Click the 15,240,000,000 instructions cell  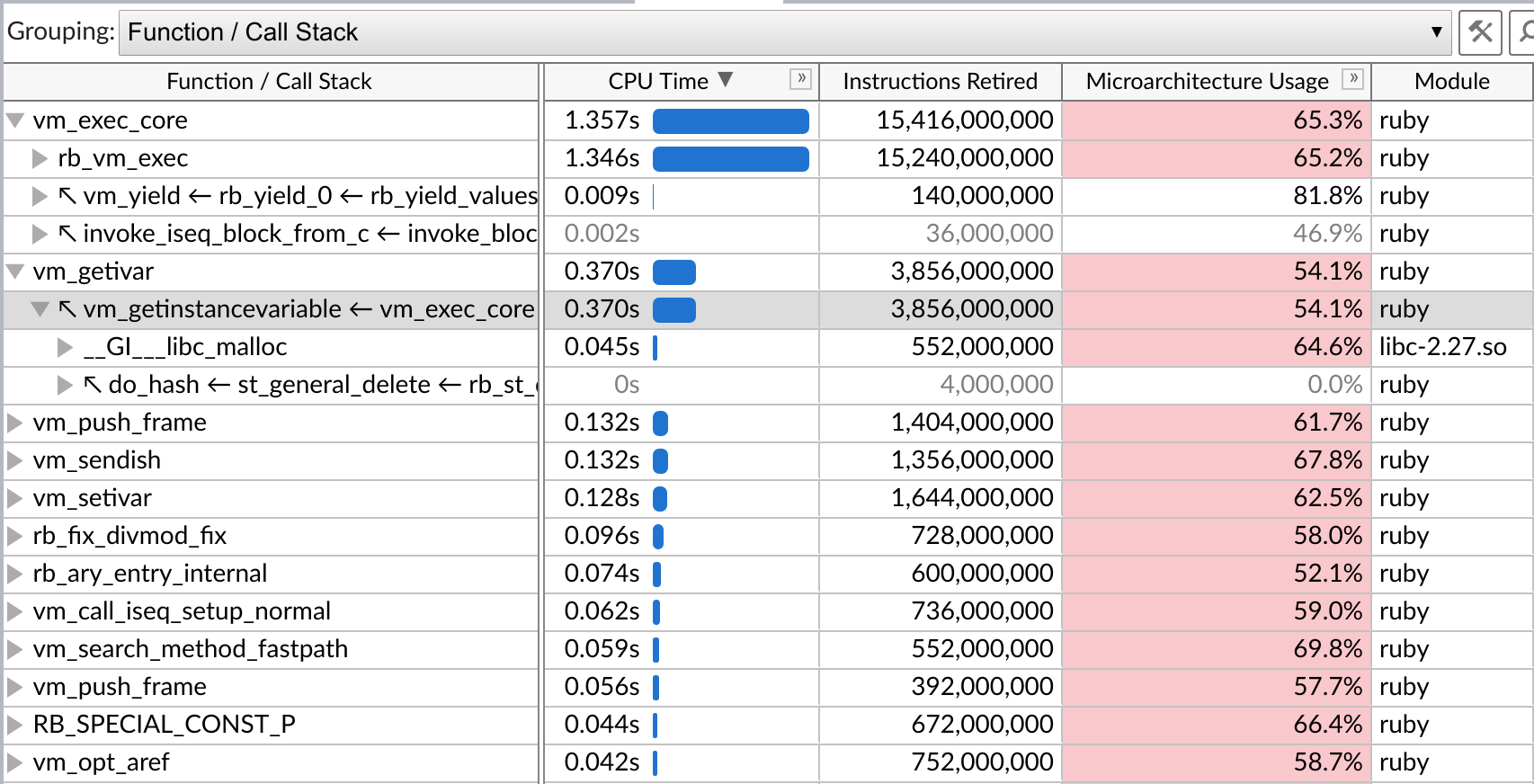pyautogui.click(x=941, y=158)
